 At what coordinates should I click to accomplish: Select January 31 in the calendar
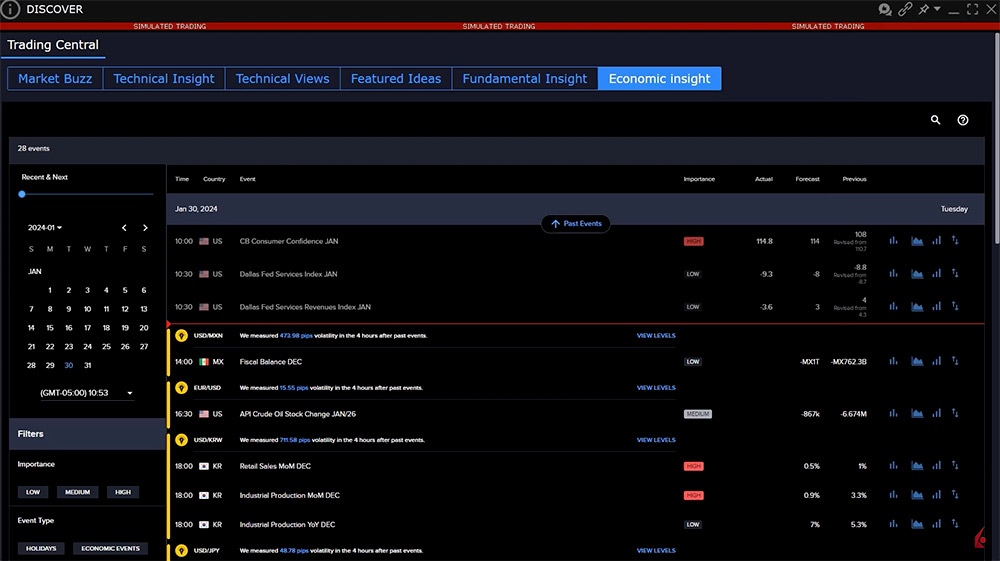tap(87, 365)
